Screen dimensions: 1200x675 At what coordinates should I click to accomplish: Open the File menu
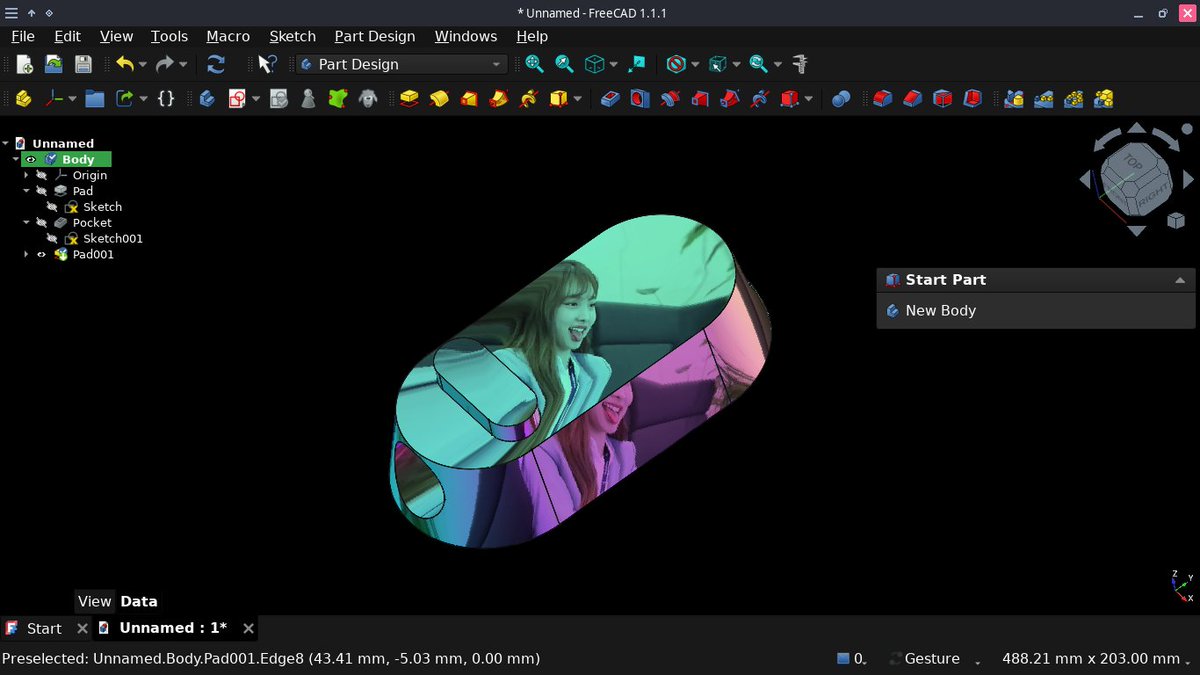click(x=23, y=36)
